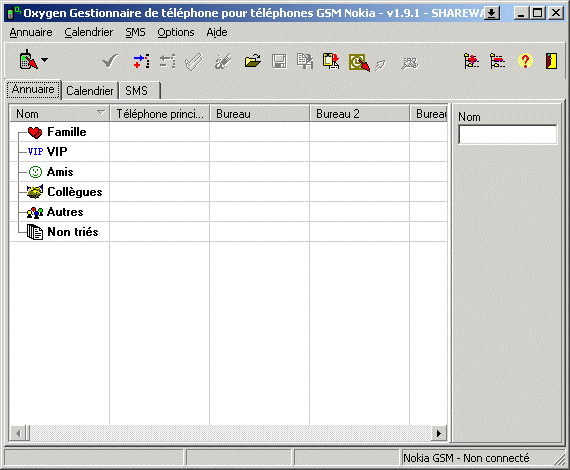Screen dimensions: 570x470
Task: Click the sort arrow in Nom header
Action: click(101, 112)
